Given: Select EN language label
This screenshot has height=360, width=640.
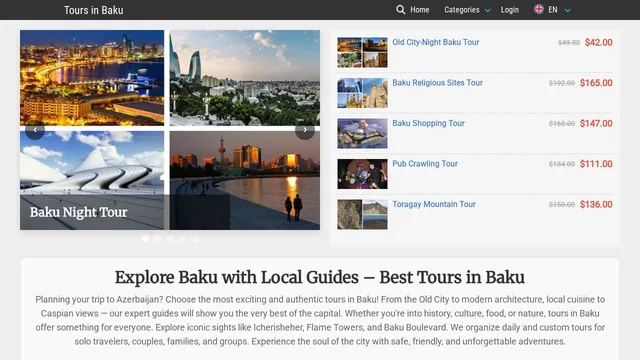Looking at the screenshot, I should tap(553, 10).
